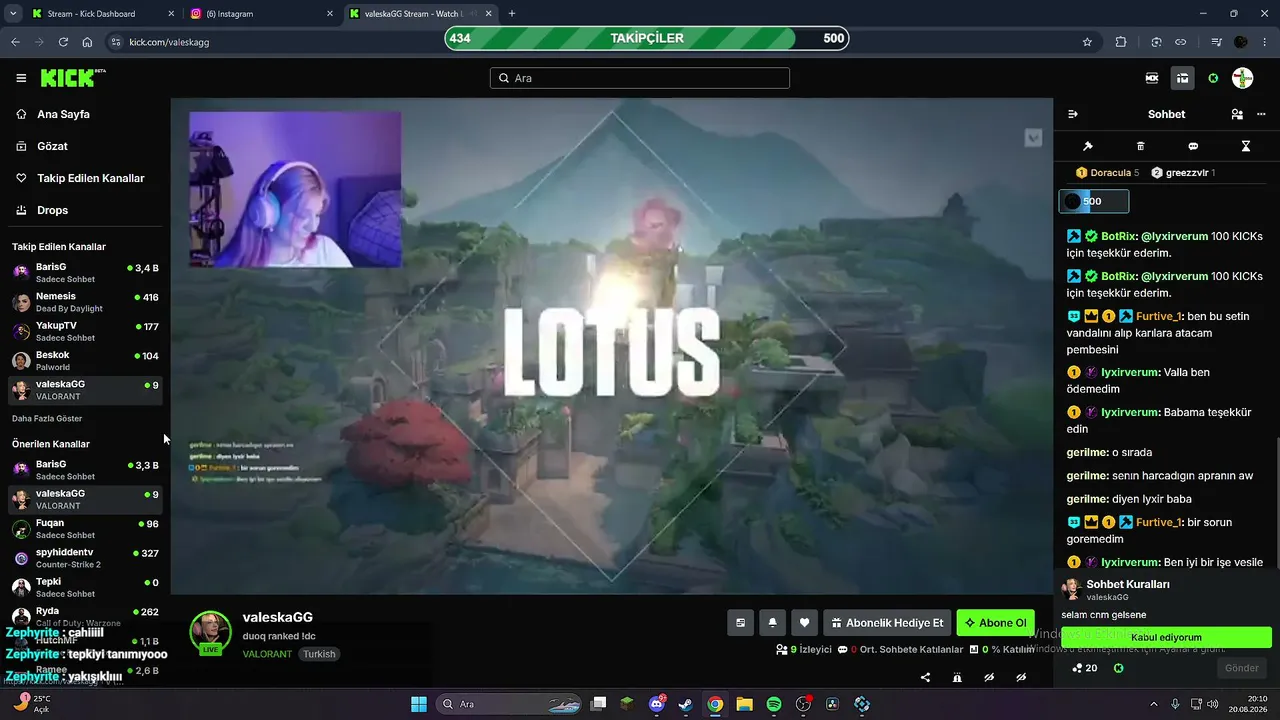Click the Ara search field on Kick
The image size is (1280, 720).
640,78
